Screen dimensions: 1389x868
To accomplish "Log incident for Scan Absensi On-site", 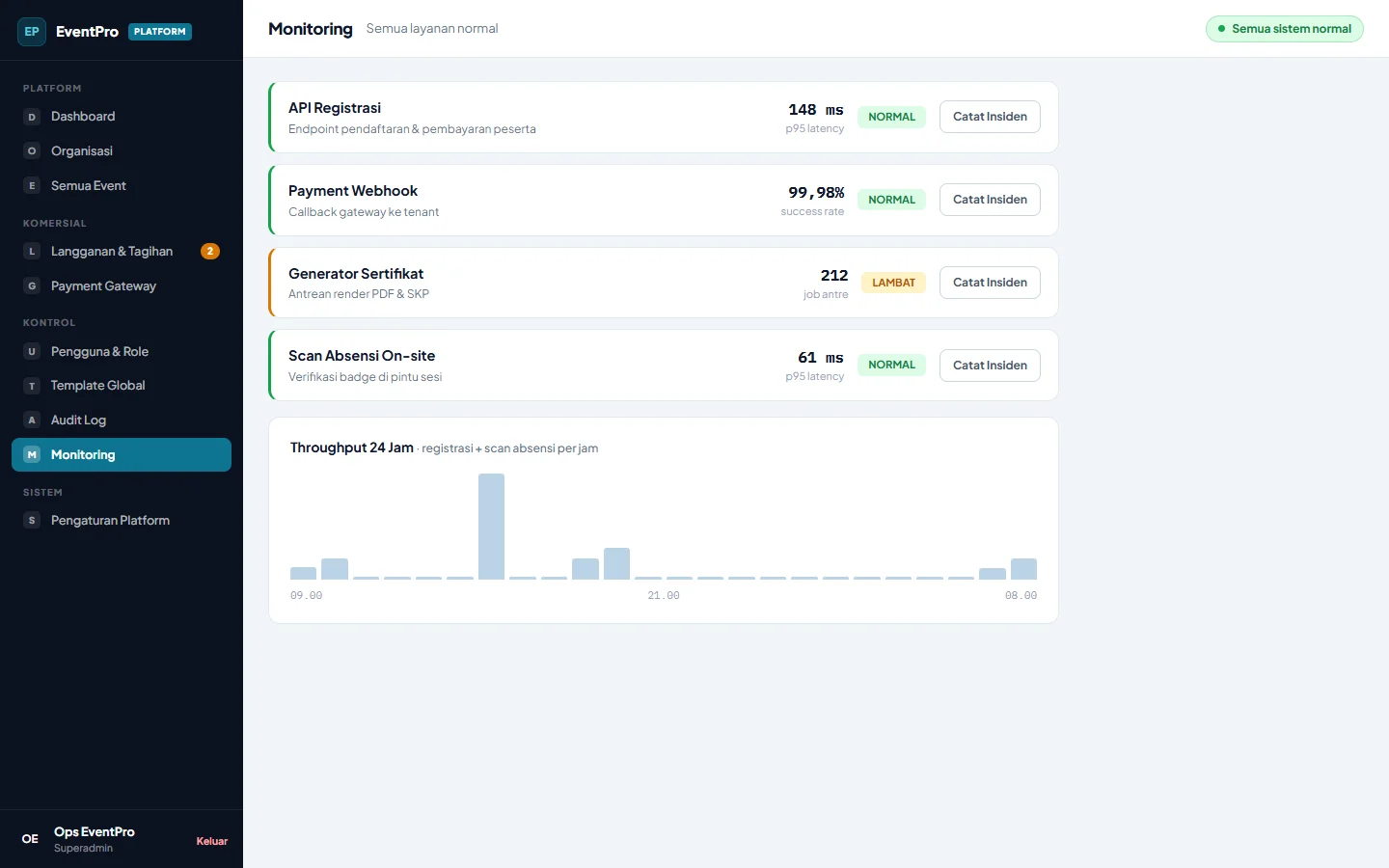I will pos(990,366).
